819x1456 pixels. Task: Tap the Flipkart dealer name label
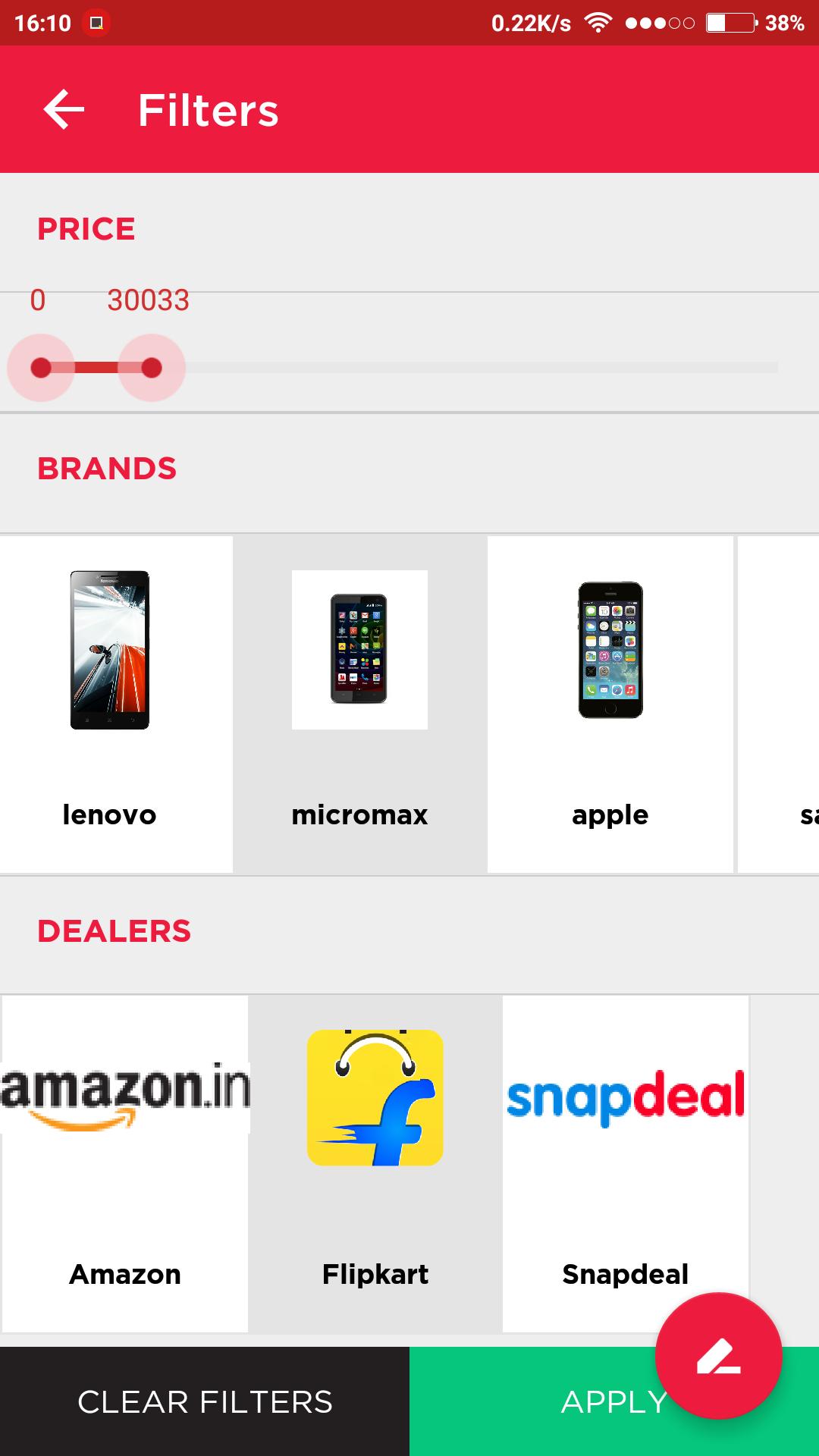point(375,1275)
